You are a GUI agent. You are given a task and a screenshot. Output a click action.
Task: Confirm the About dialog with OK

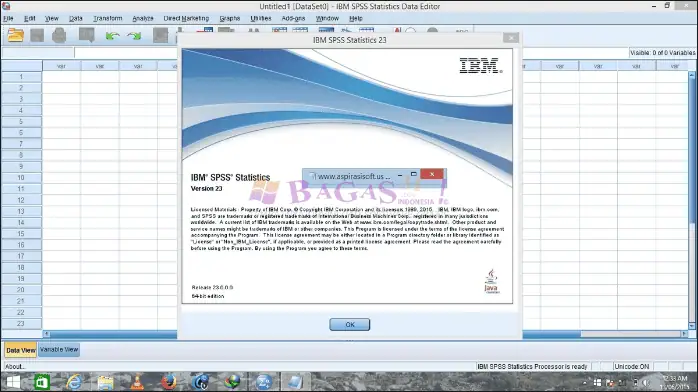(349, 324)
